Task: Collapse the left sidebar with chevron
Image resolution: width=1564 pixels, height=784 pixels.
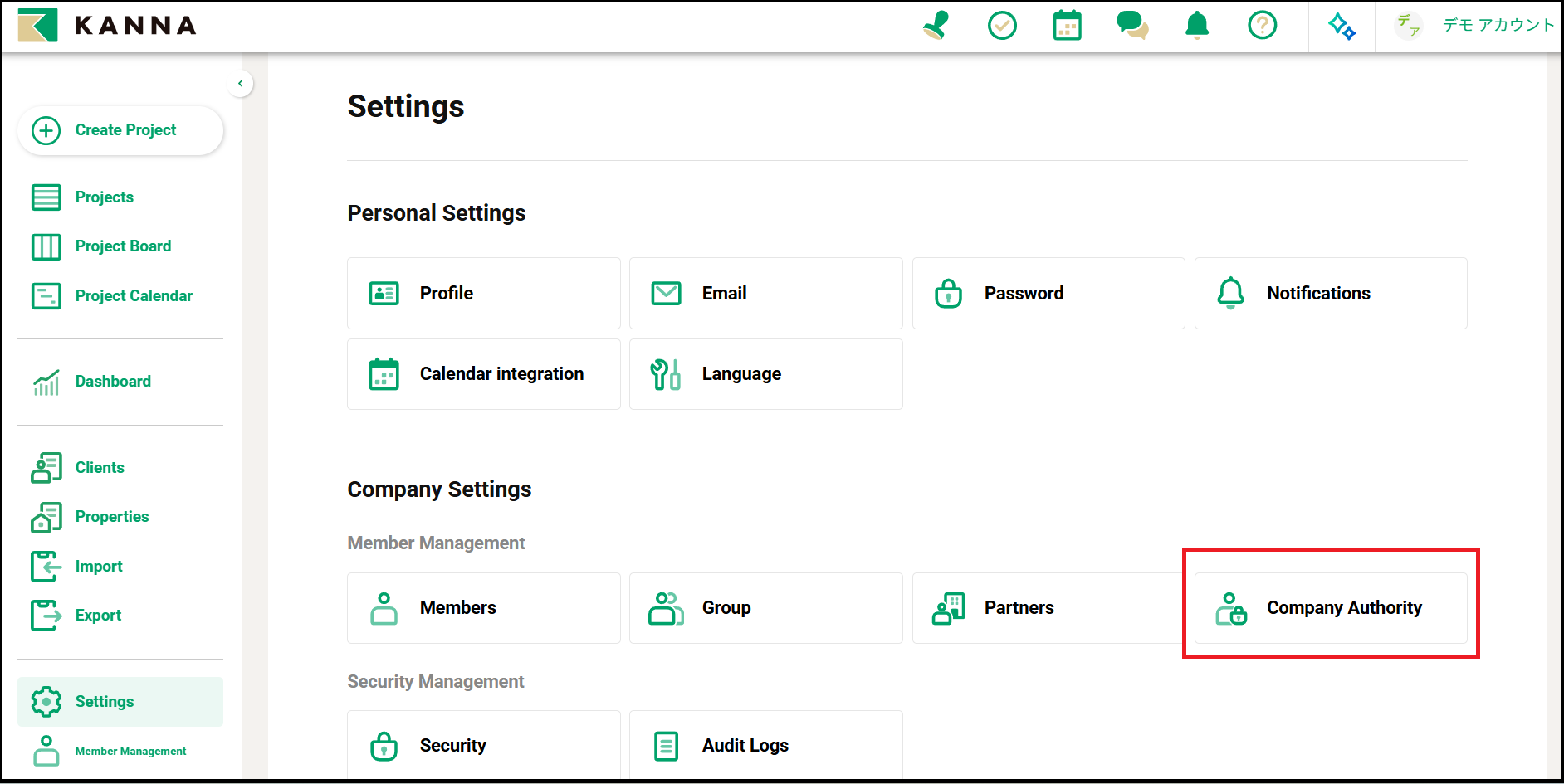Action: (x=241, y=83)
